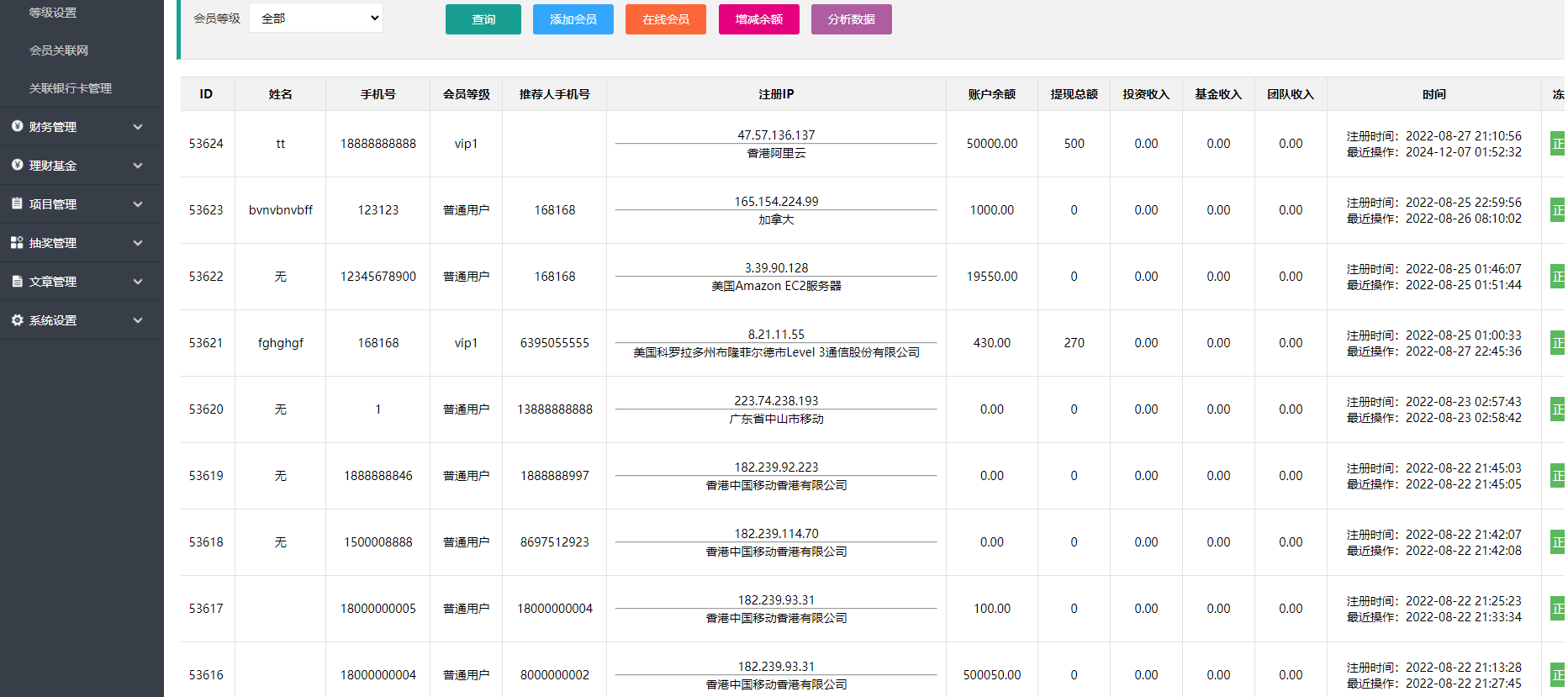Click the blue 添加会员 button

[573, 19]
